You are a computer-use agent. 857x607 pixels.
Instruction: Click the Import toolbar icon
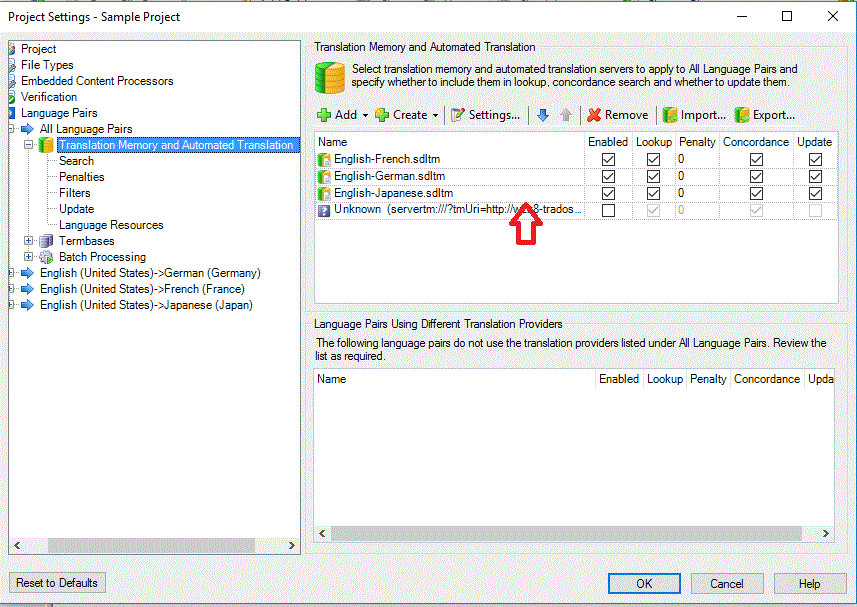click(670, 115)
